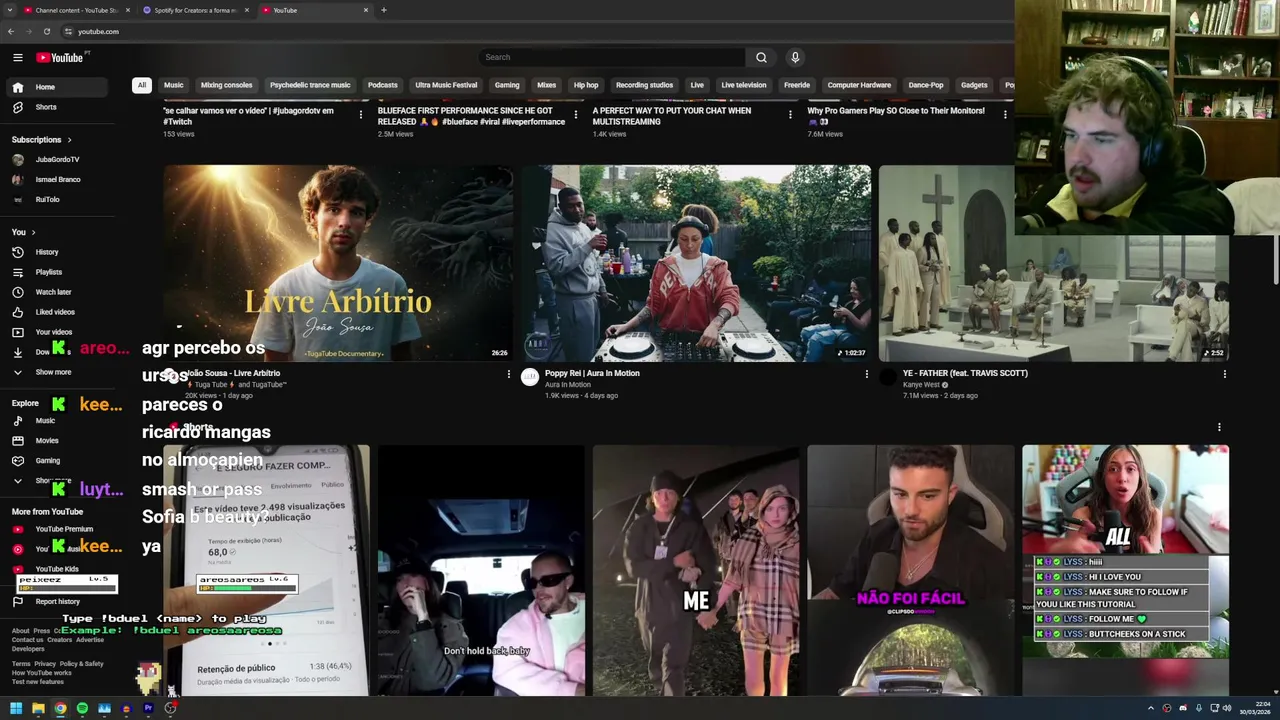
Task: Click the Home sidebar icon
Action: click(18, 87)
